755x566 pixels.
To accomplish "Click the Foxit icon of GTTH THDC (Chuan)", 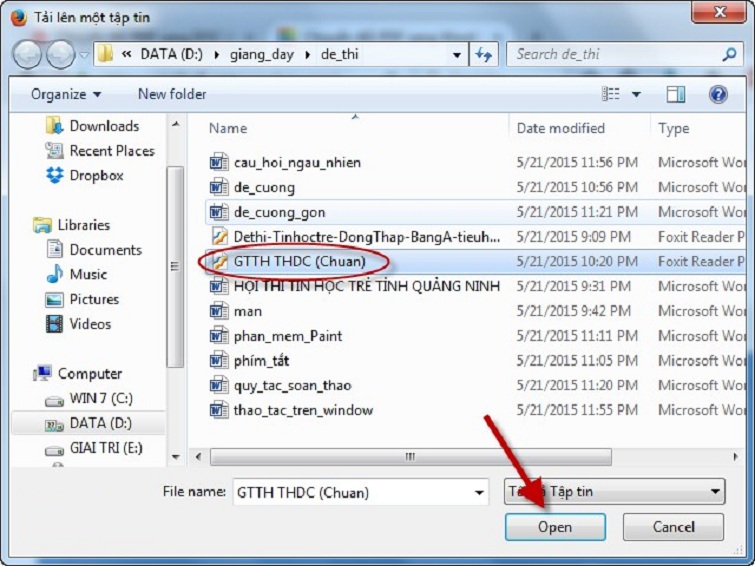I will [x=219, y=261].
